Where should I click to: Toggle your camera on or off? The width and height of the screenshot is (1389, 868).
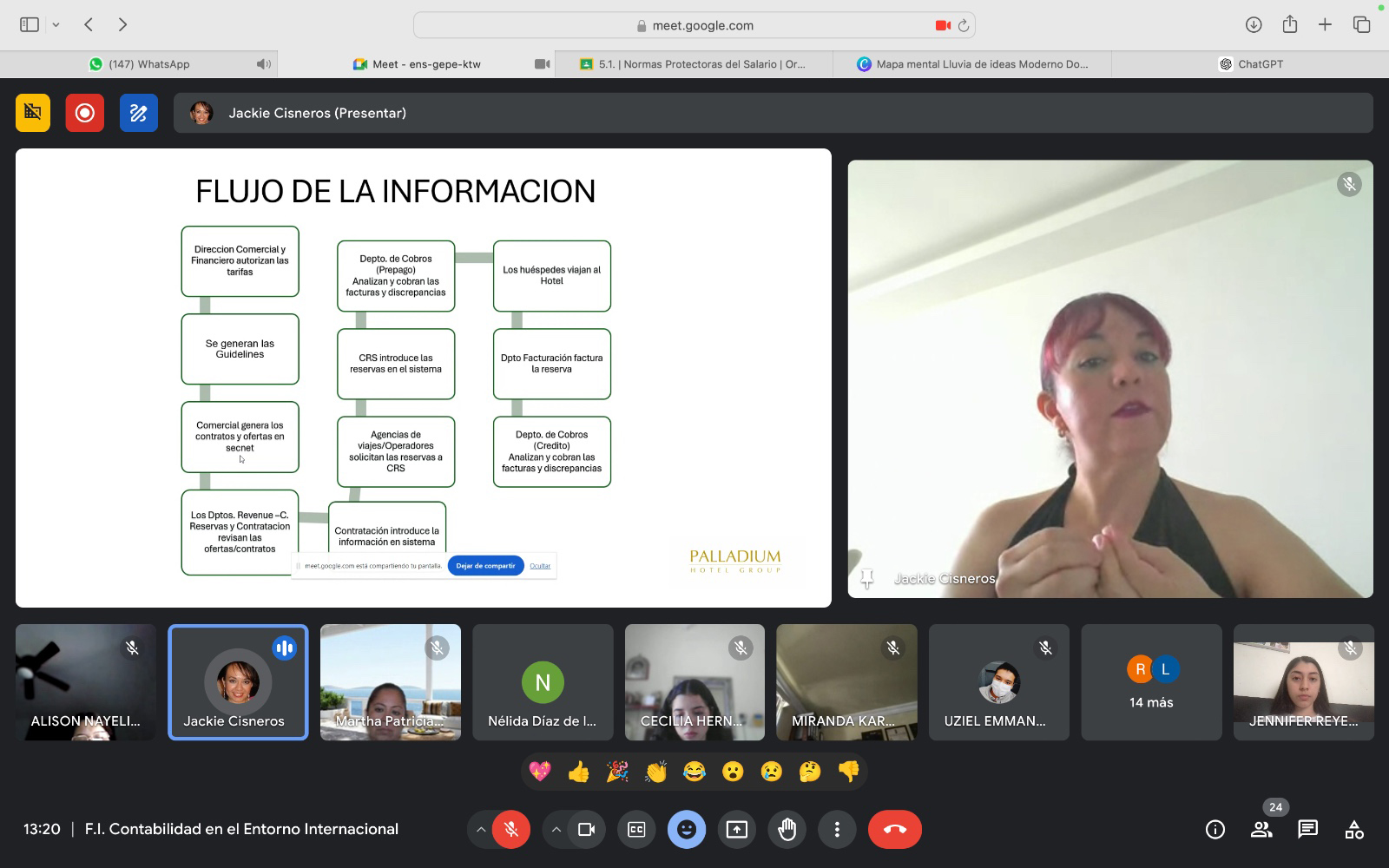click(x=586, y=830)
